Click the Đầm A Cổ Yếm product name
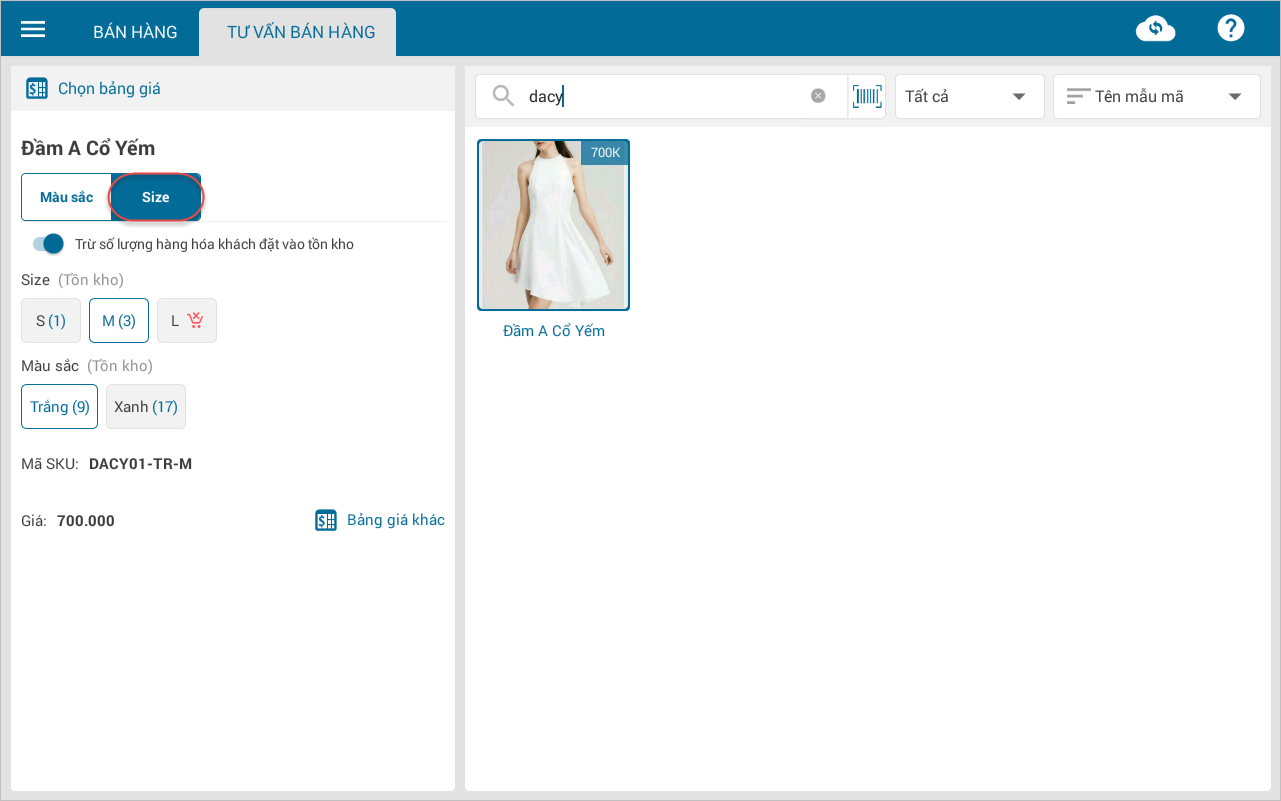Viewport: 1281px width, 801px height. coord(554,331)
